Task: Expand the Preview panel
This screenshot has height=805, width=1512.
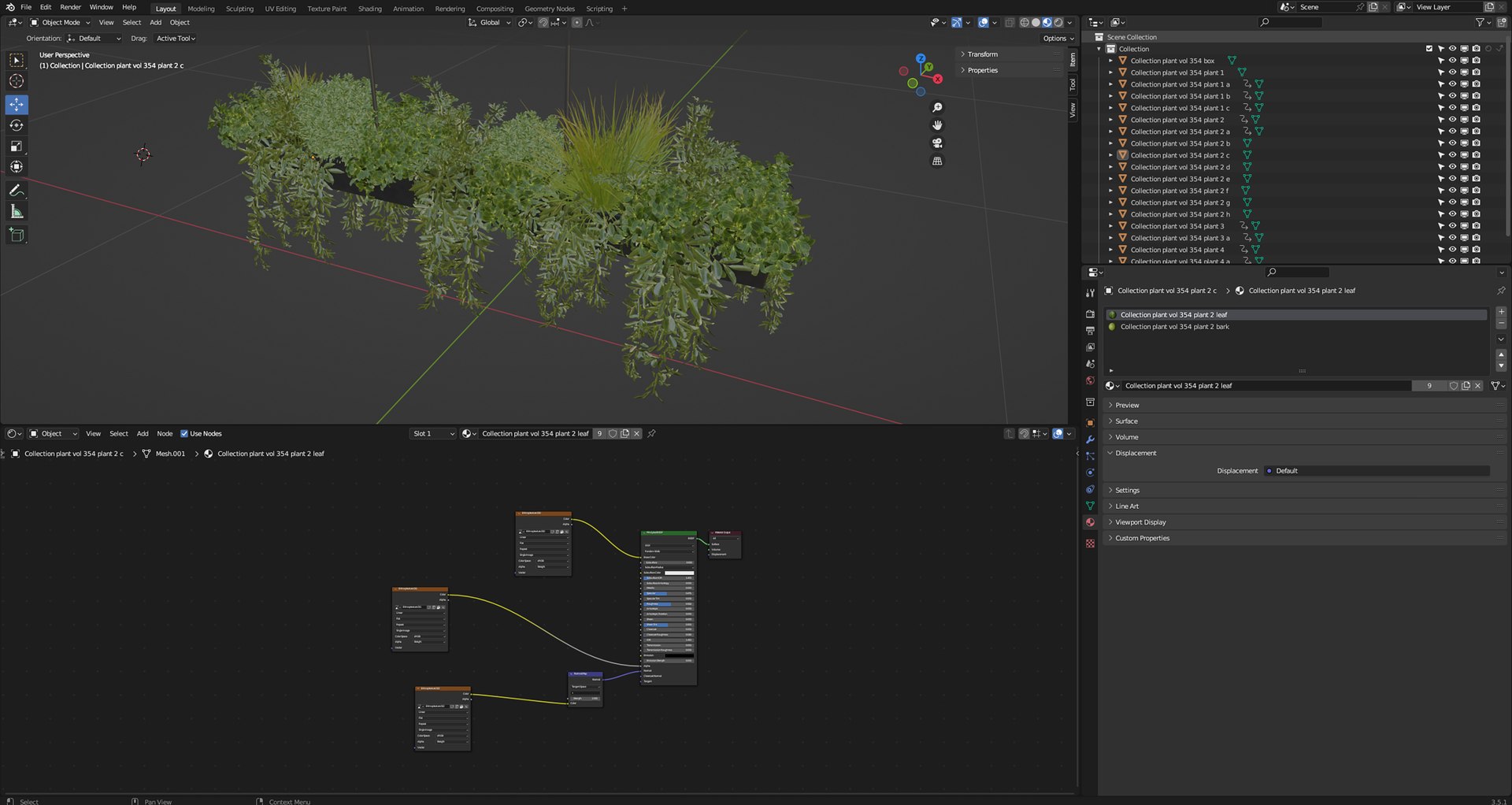Action: (1303, 405)
